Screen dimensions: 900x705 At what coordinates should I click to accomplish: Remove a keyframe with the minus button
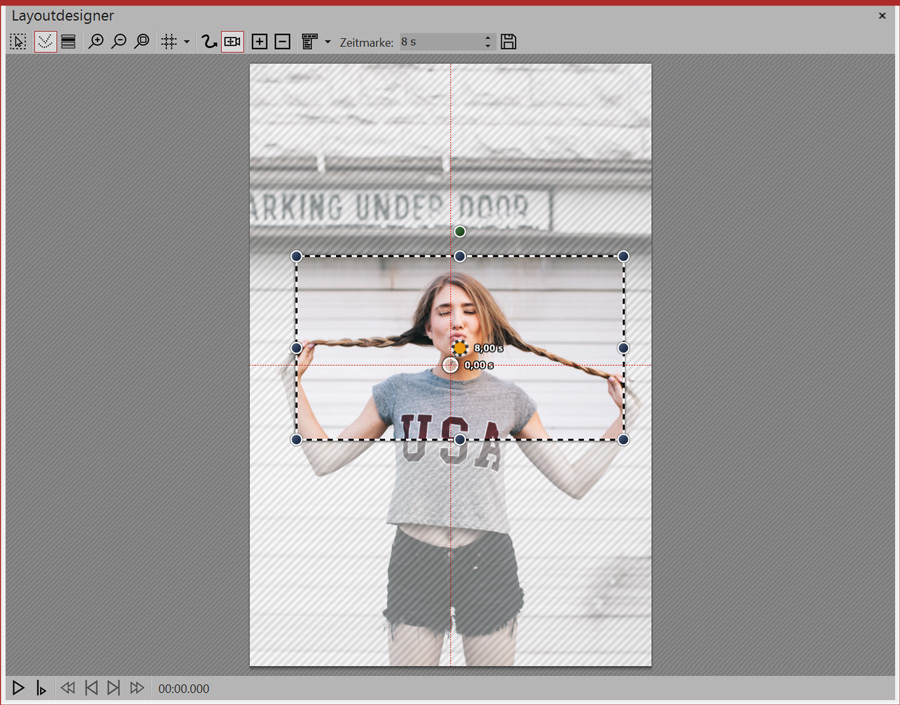[x=282, y=42]
